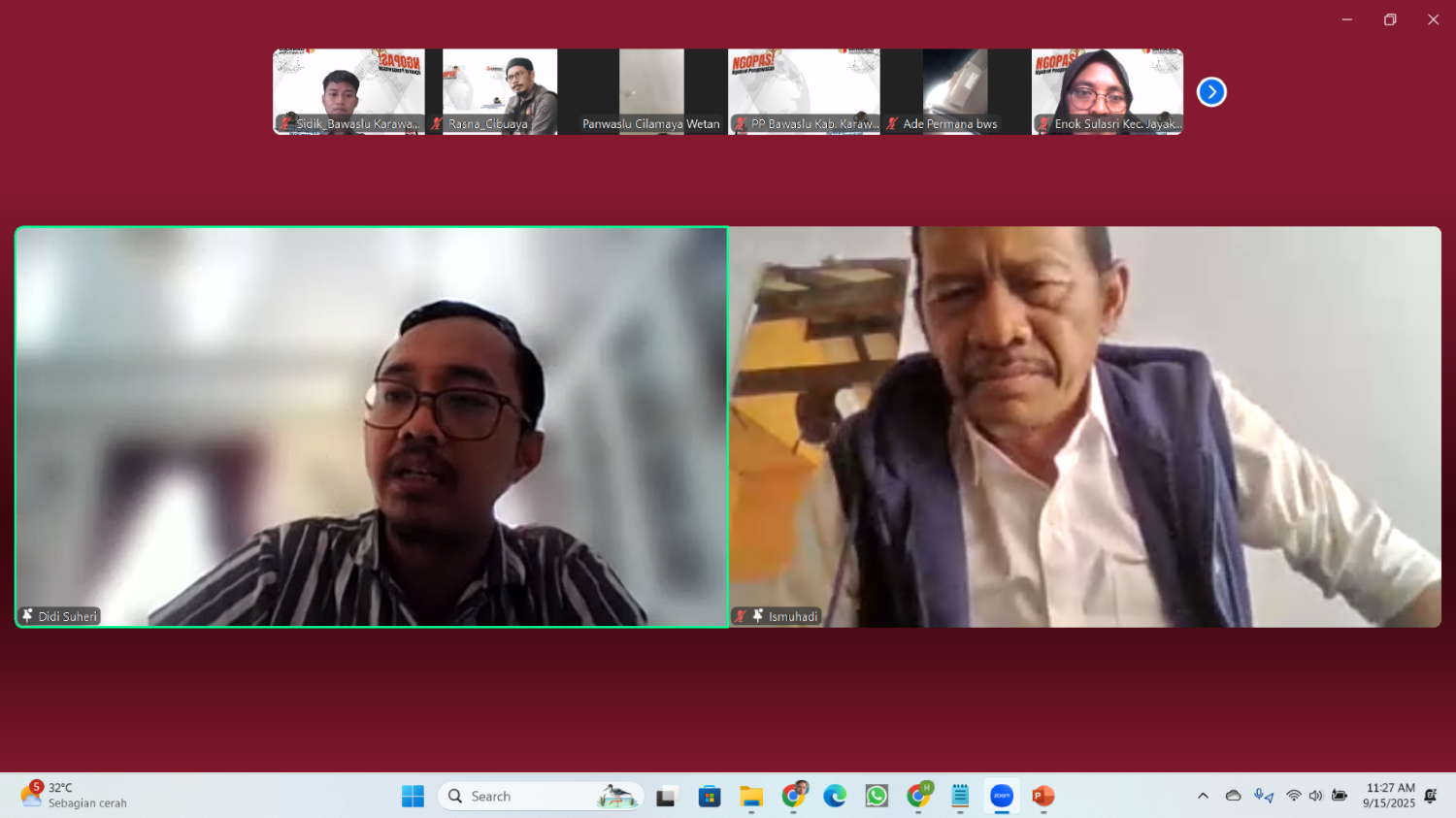
Task: Click the pin icon on Didi Suheri label
Action: [x=27, y=616]
